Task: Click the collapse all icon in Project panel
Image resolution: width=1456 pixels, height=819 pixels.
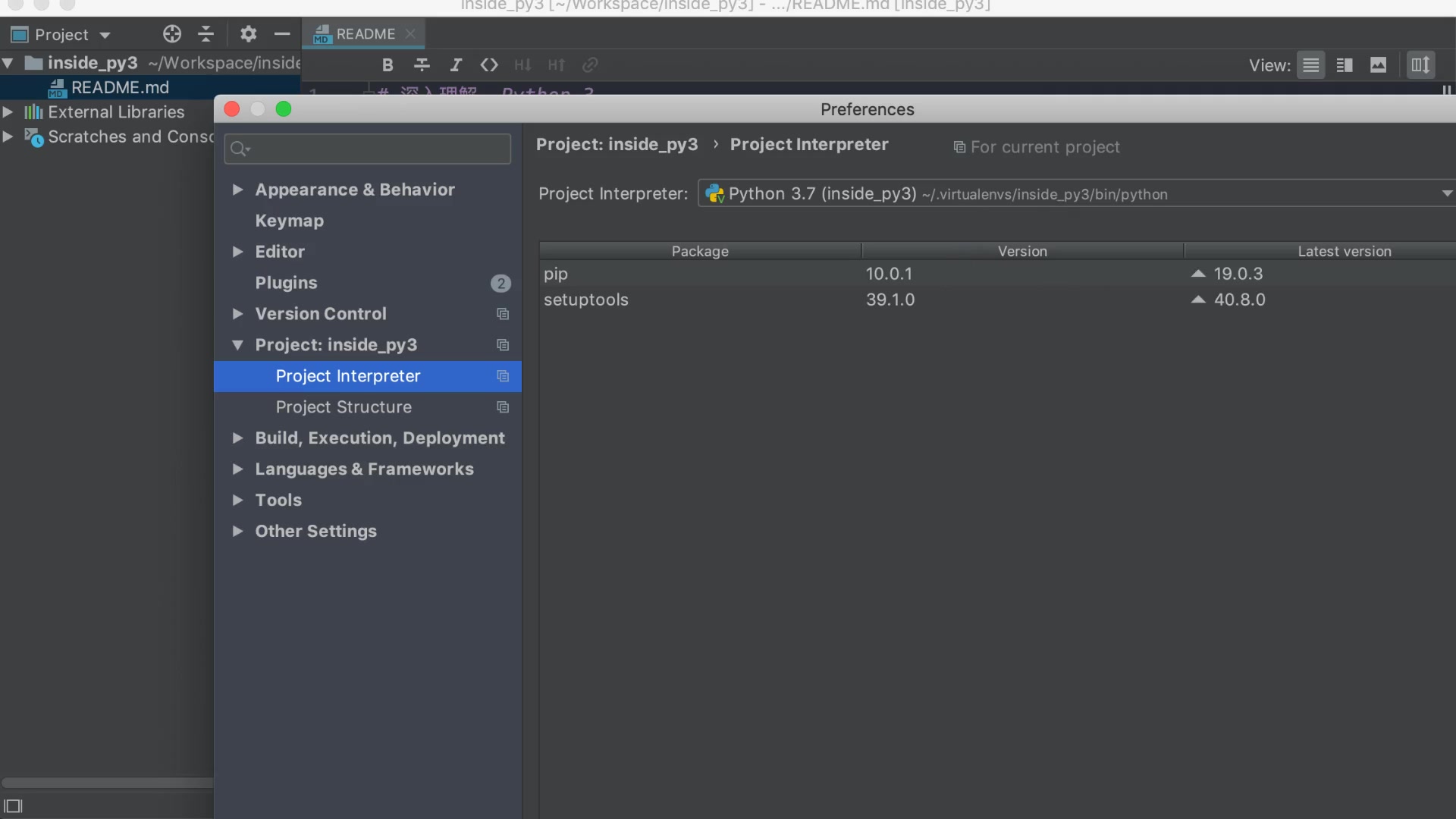Action: [206, 34]
